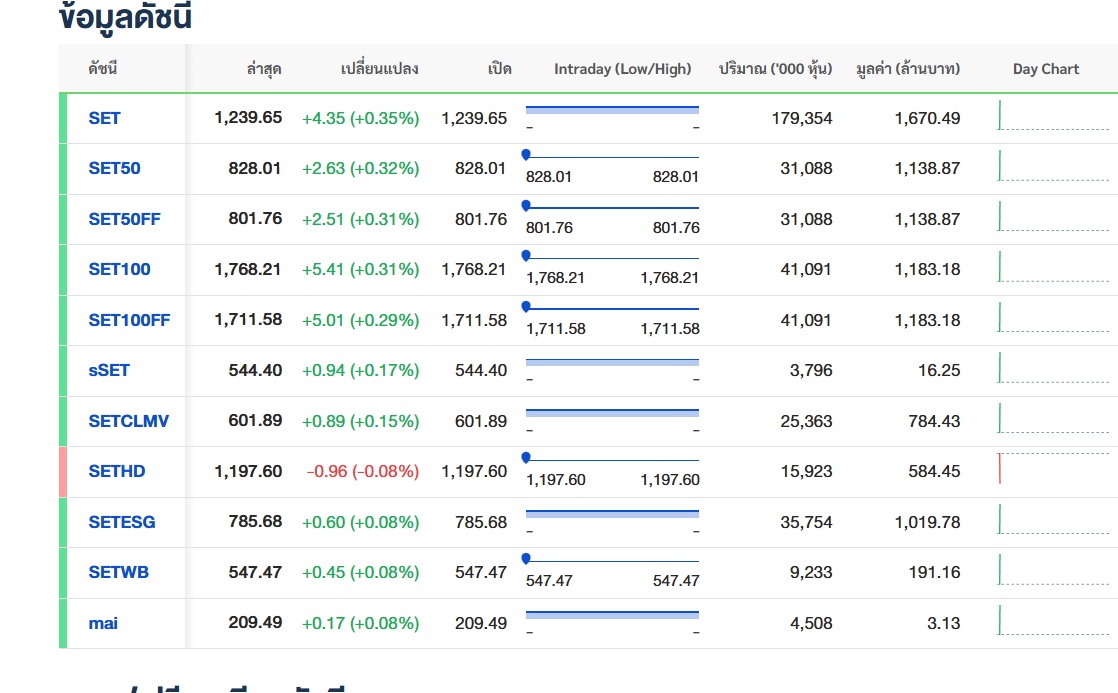Click the SET50FF index name
The height and width of the screenshot is (693, 1118).
pyautogui.click(x=124, y=219)
